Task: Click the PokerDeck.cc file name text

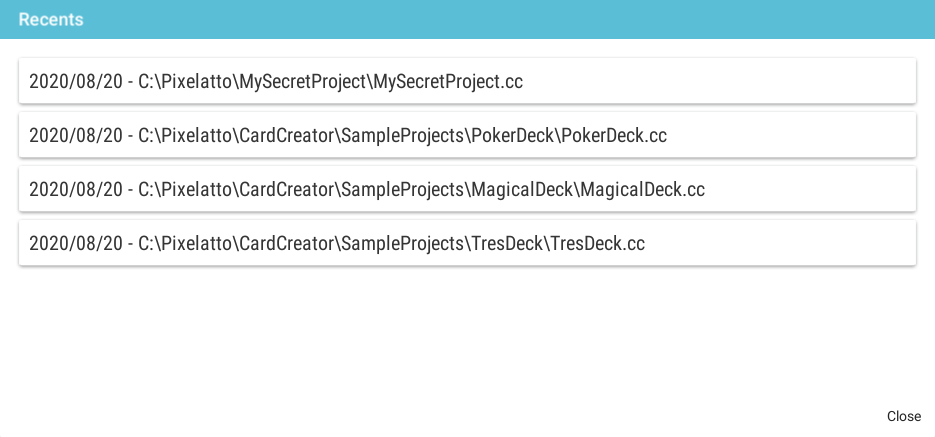Action: (x=613, y=136)
